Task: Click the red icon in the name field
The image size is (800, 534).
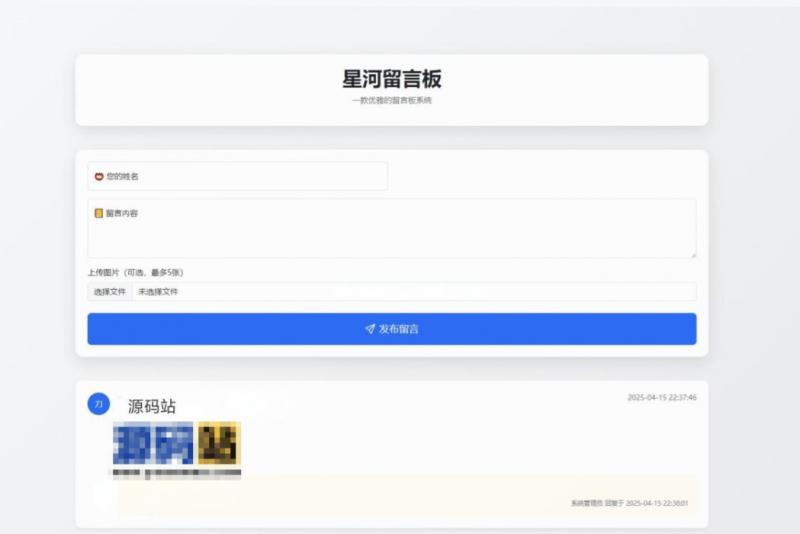Action: pos(99,177)
